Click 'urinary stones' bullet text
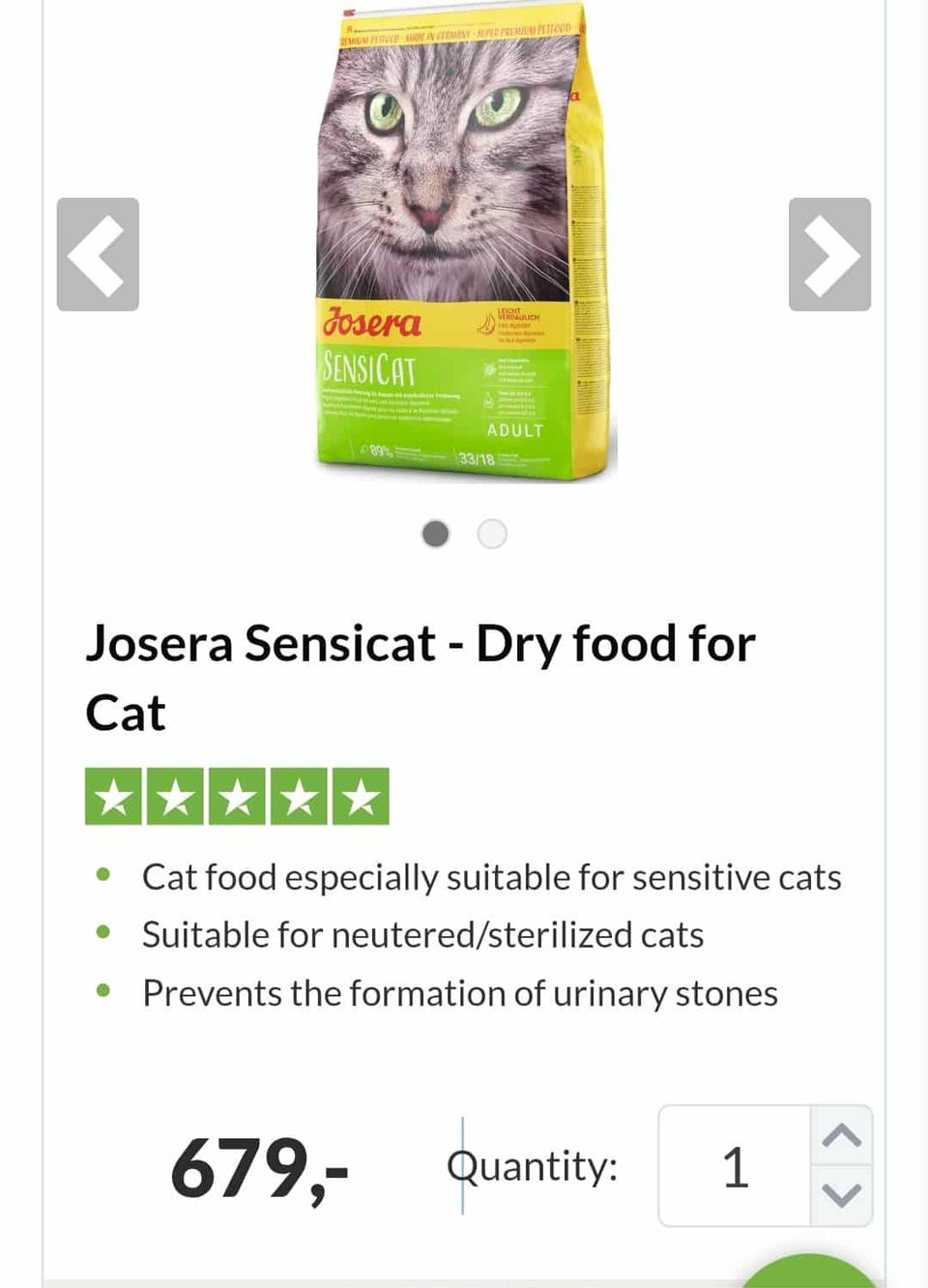The height and width of the screenshot is (1288, 928). tap(459, 993)
